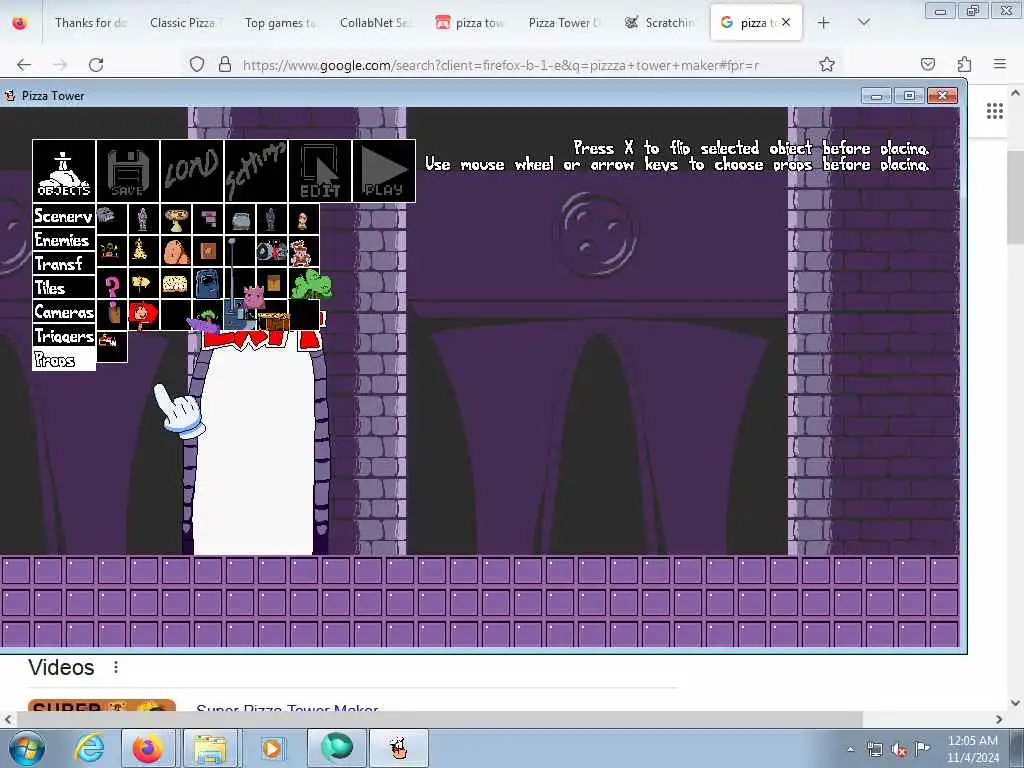This screenshot has height=768, width=1024.
Task: Switch to Edit mode cursor icon
Action: (x=320, y=170)
